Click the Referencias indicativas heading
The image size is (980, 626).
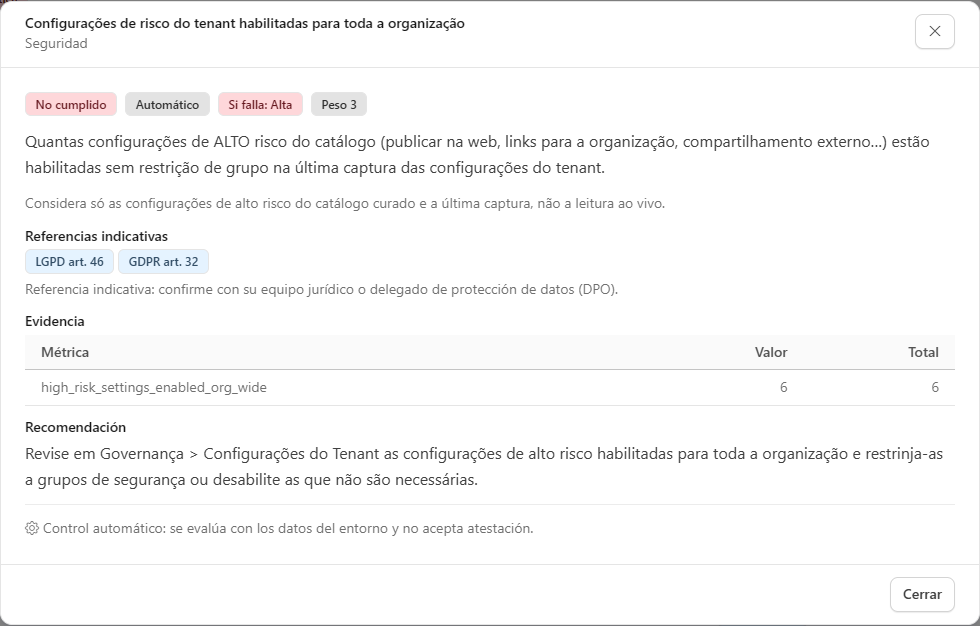pos(96,236)
